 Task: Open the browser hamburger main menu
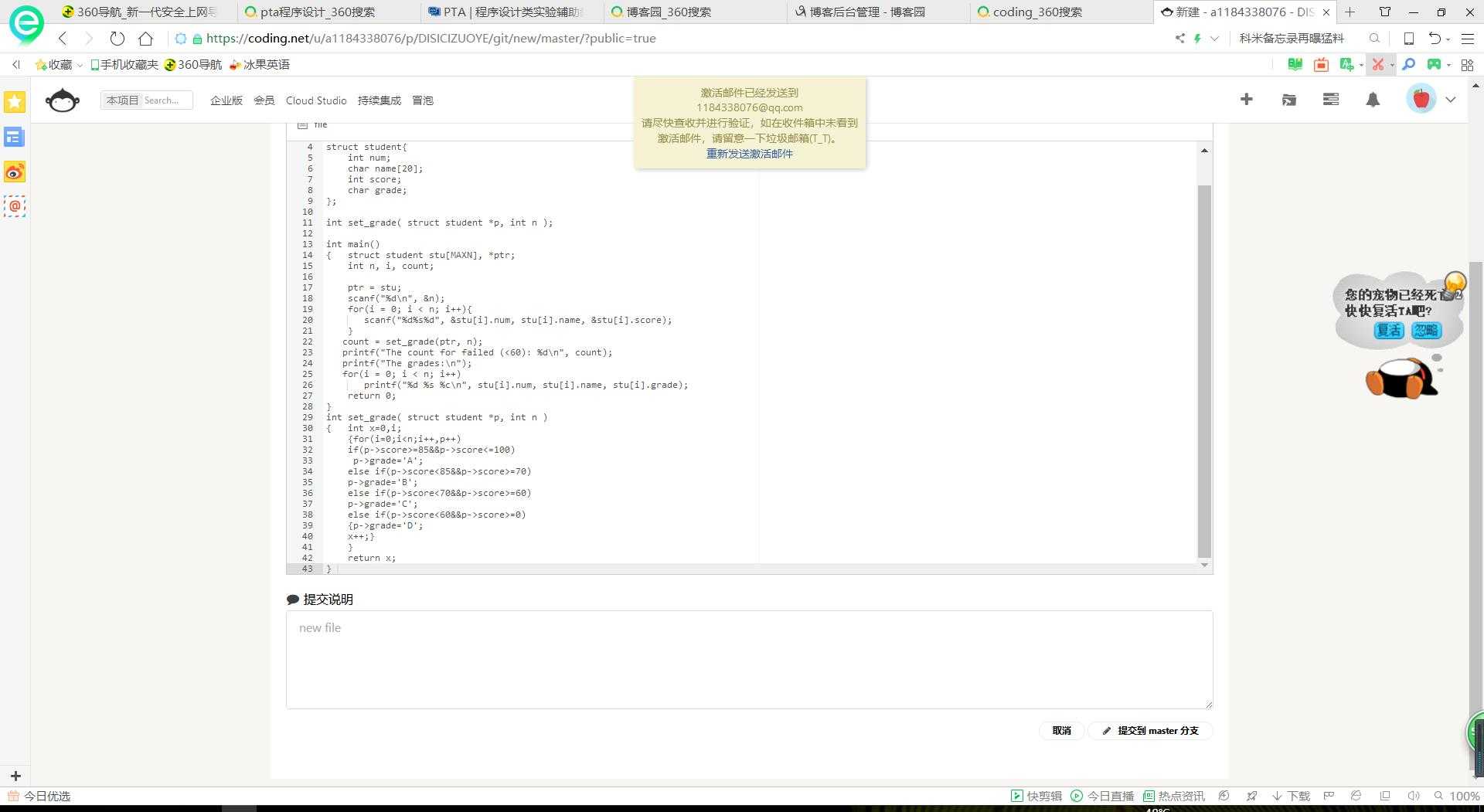1468,38
